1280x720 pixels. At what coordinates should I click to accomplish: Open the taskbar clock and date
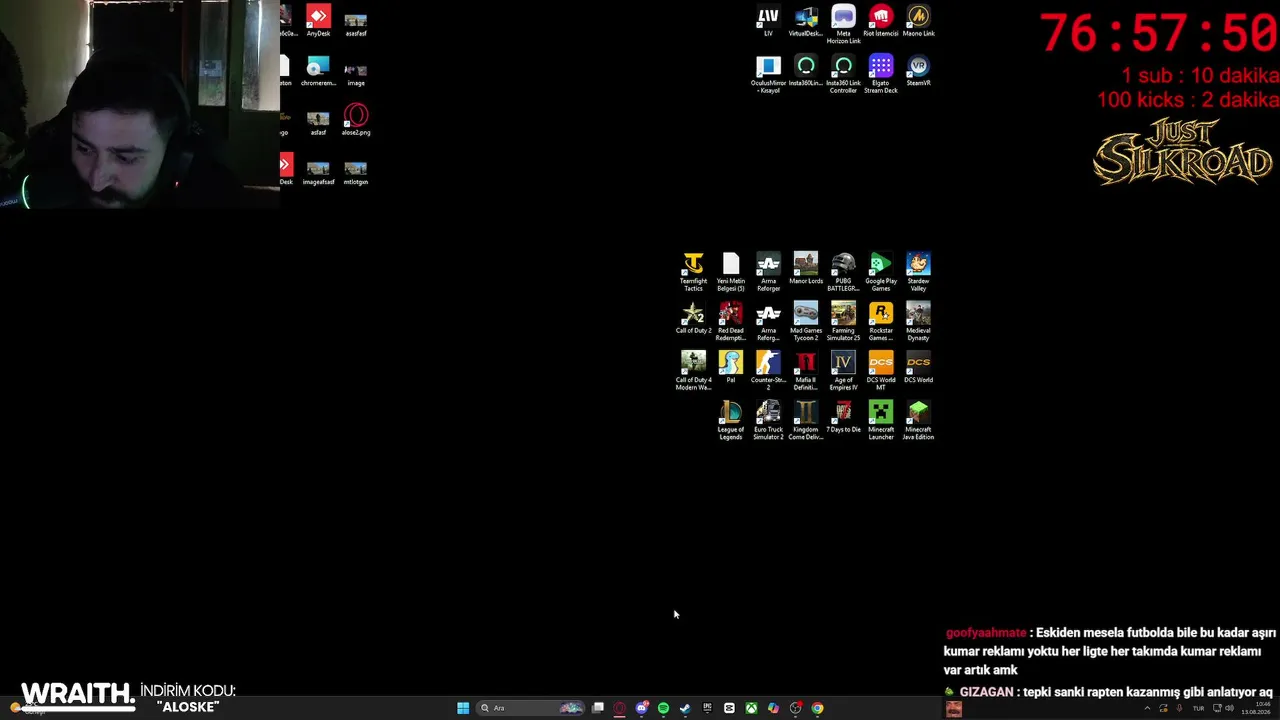(x=1255, y=708)
